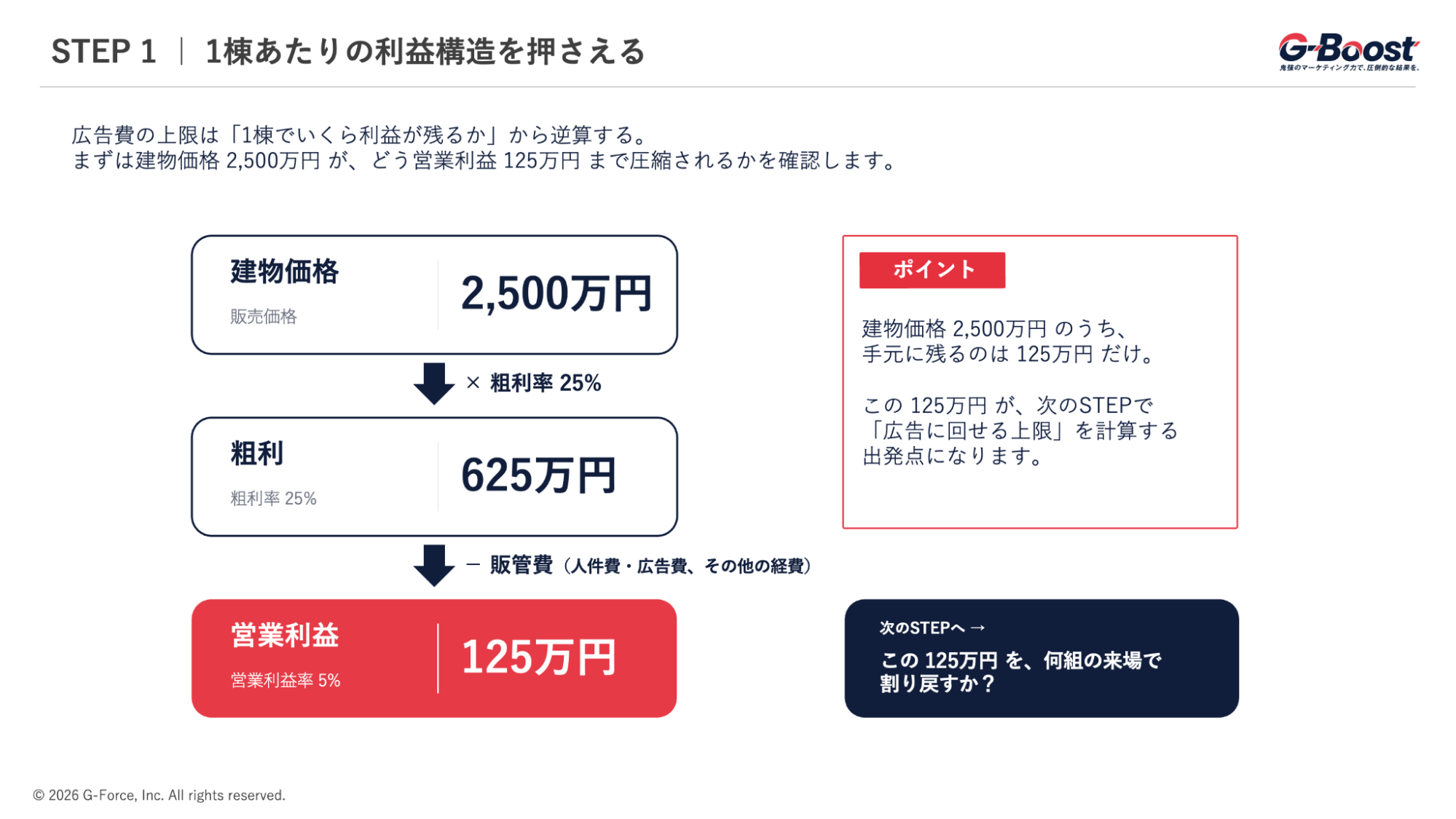
Task: Click the minus symbol before 販管費
Action: tap(473, 565)
